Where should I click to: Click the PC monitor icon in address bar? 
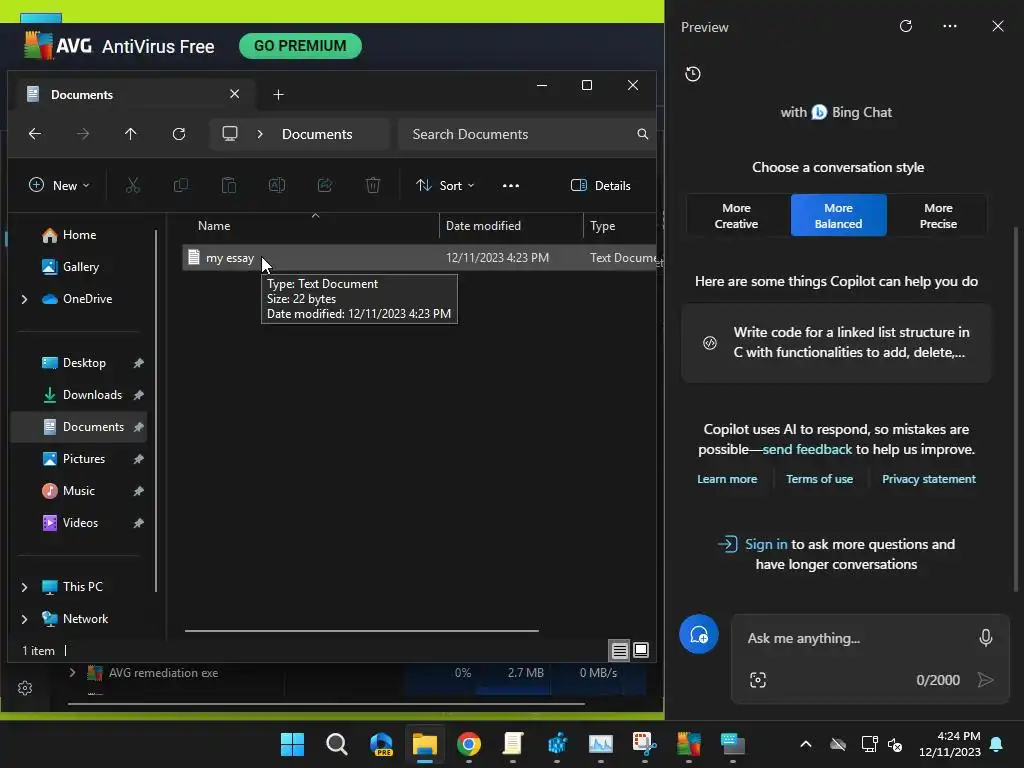pos(230,134)
